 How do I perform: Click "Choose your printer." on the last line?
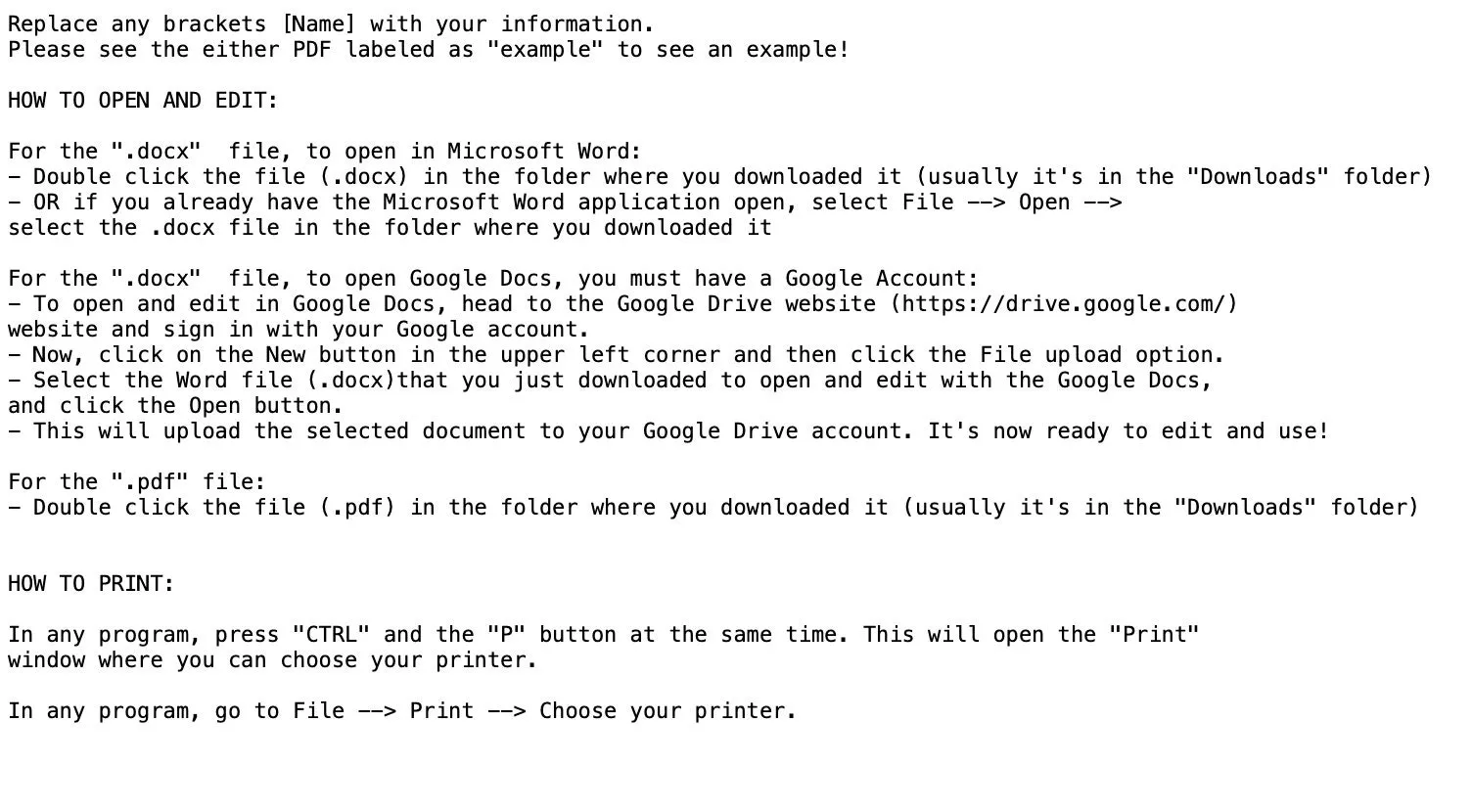click(667, 710)
